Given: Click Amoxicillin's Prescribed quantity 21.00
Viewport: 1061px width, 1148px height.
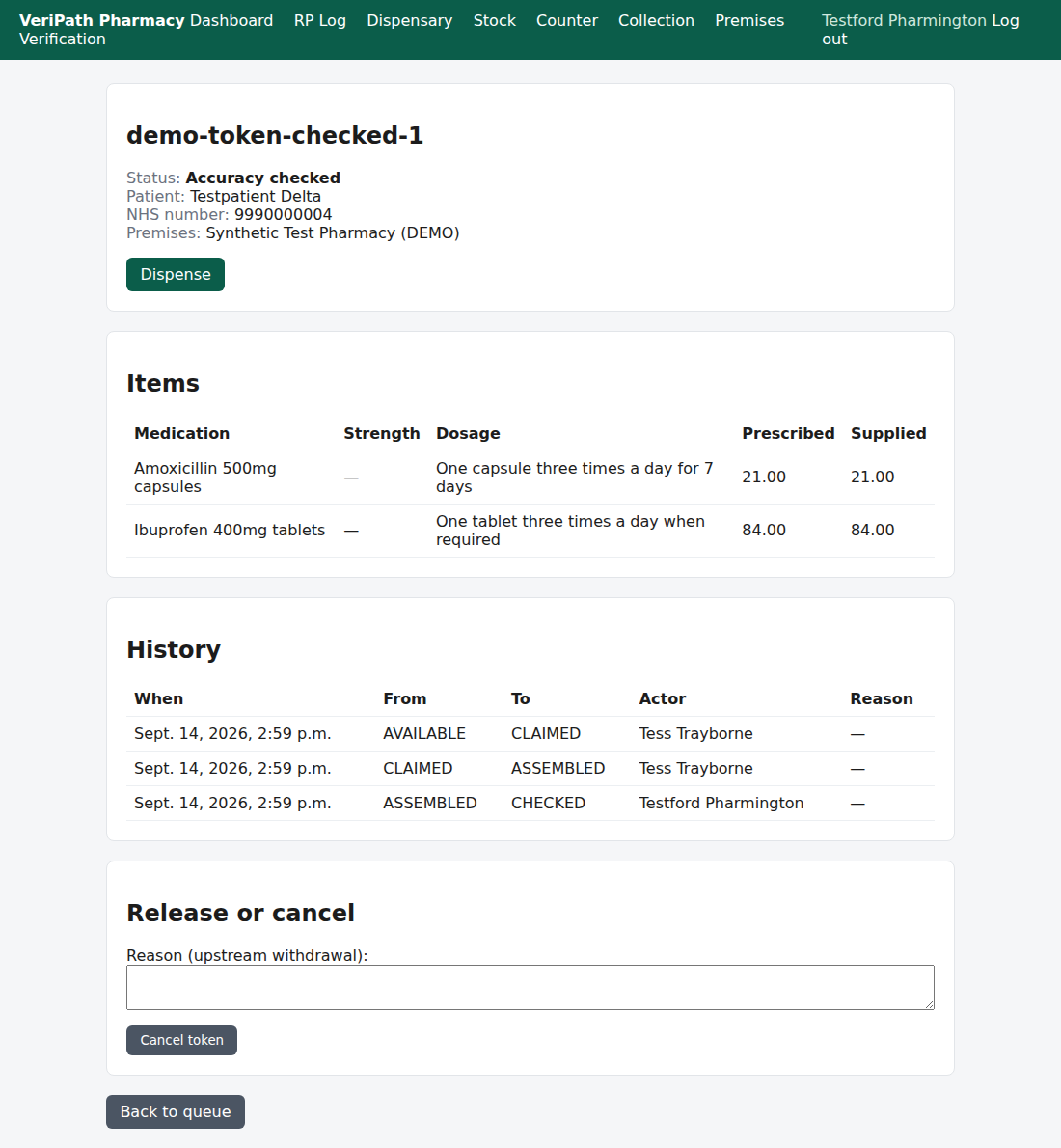Looking at the screenshot, I should [x=764, y=478].
